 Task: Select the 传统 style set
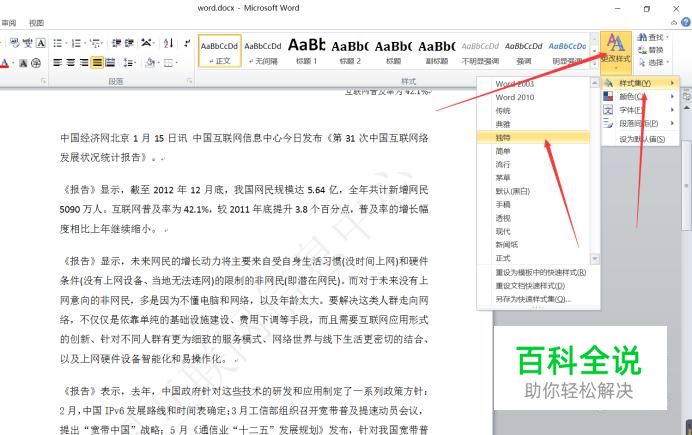(533, 110)
